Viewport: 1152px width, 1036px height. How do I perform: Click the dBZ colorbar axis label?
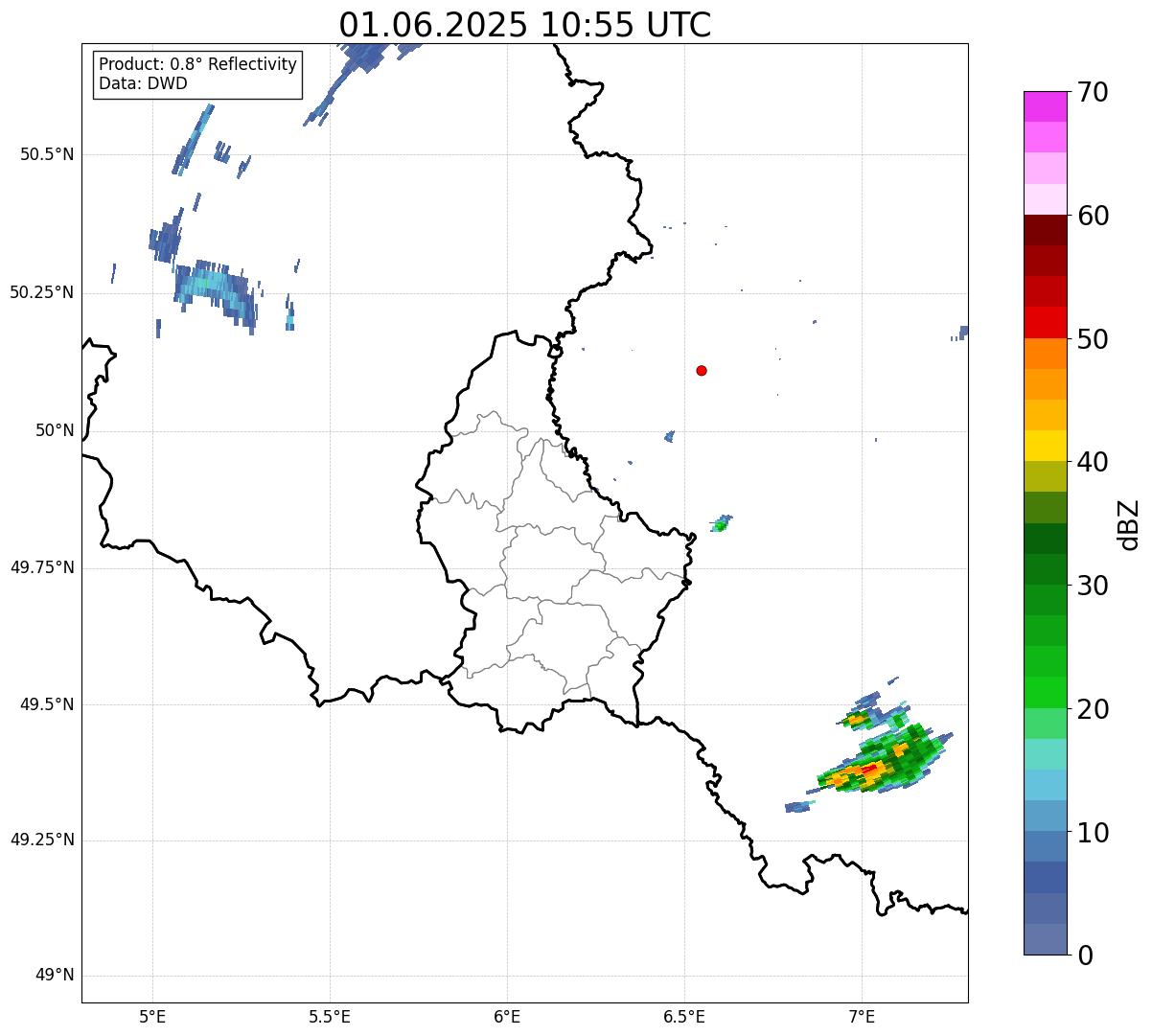coord(1128,524)
